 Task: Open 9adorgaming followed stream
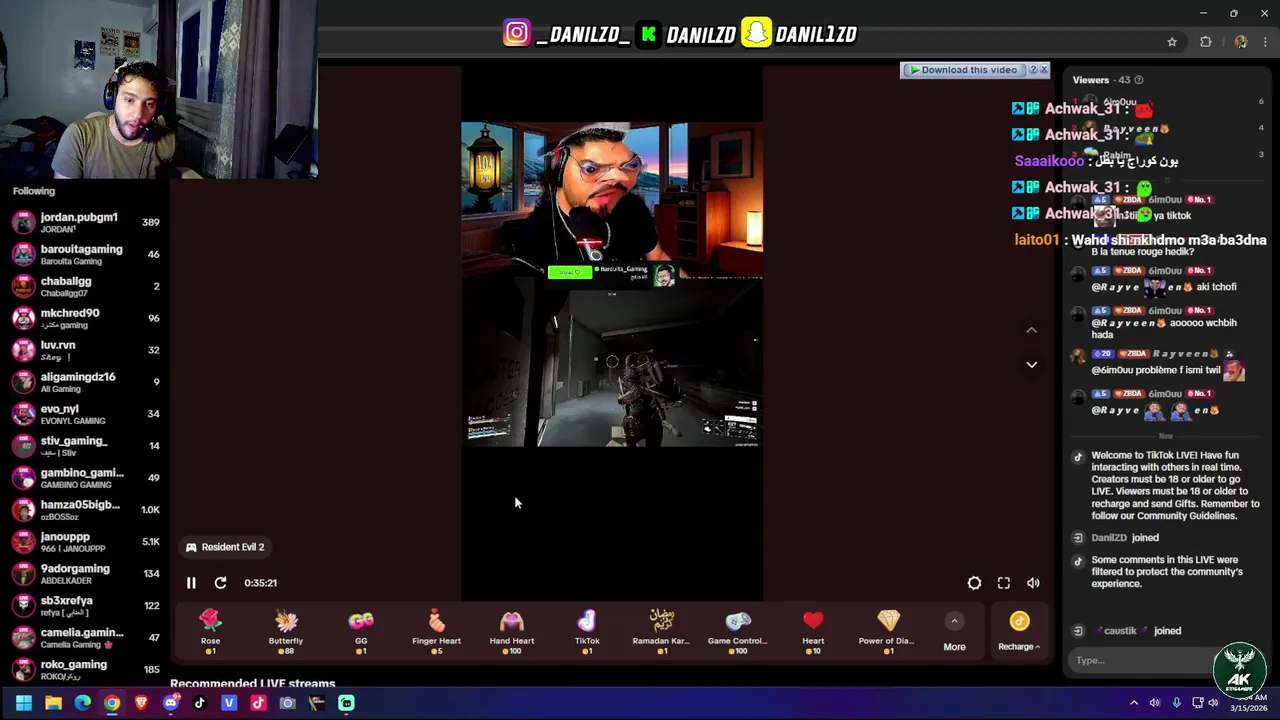coord(86,574)
